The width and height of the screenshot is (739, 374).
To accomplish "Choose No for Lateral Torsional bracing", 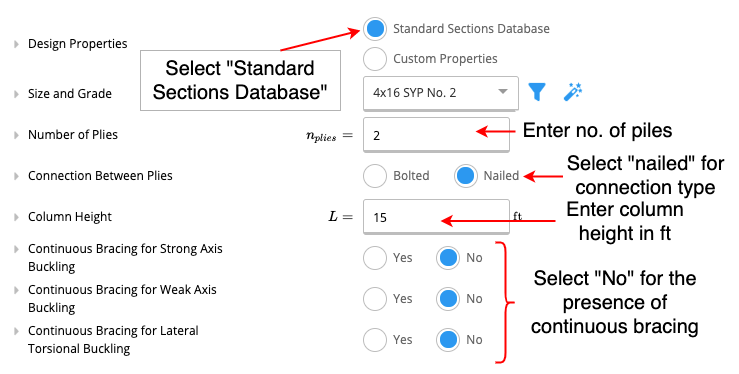I will (x=448, y=340).
